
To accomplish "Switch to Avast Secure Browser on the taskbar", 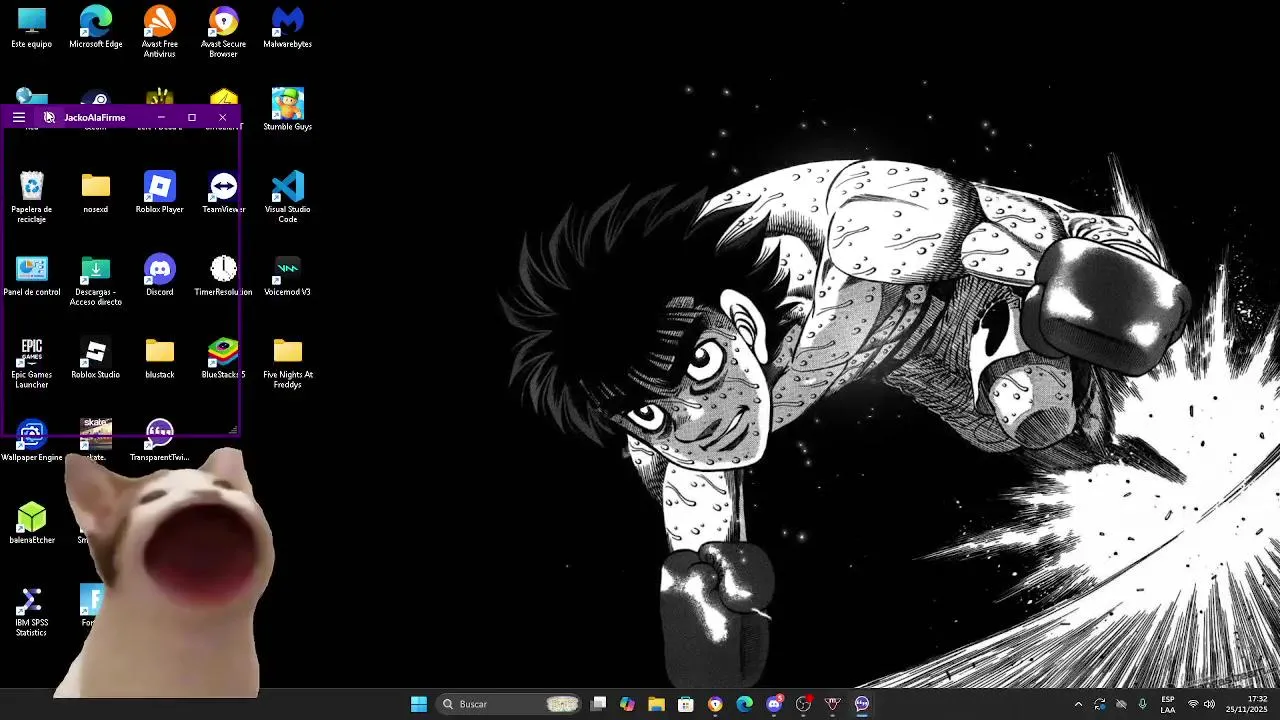I will pyautogui.click(x=715, y=704).
